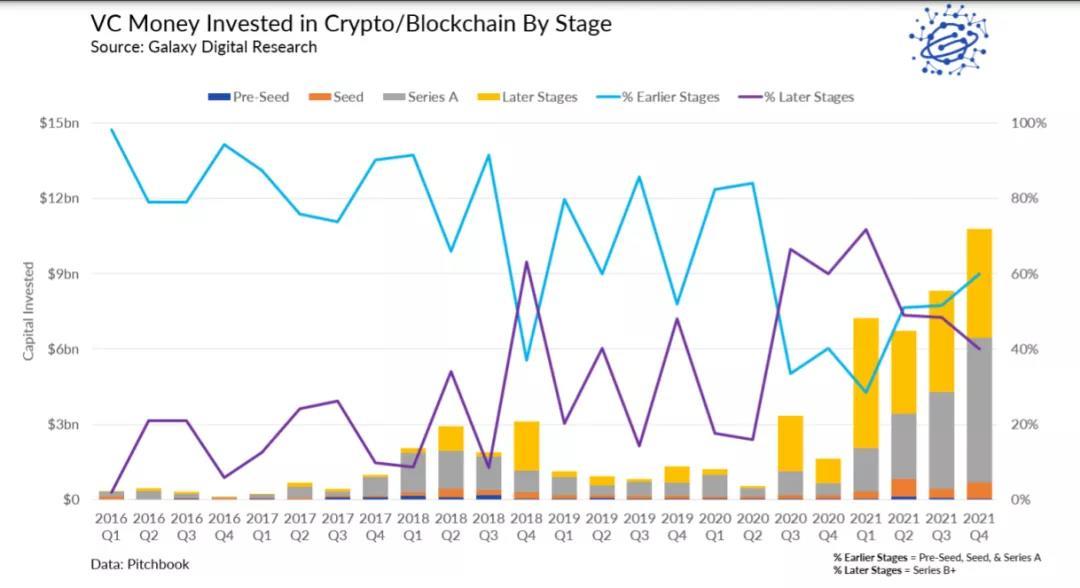Select the gray 2021 Q4 Series A bar
Viewport: 1080px width, 588px height.
(980, 410)
